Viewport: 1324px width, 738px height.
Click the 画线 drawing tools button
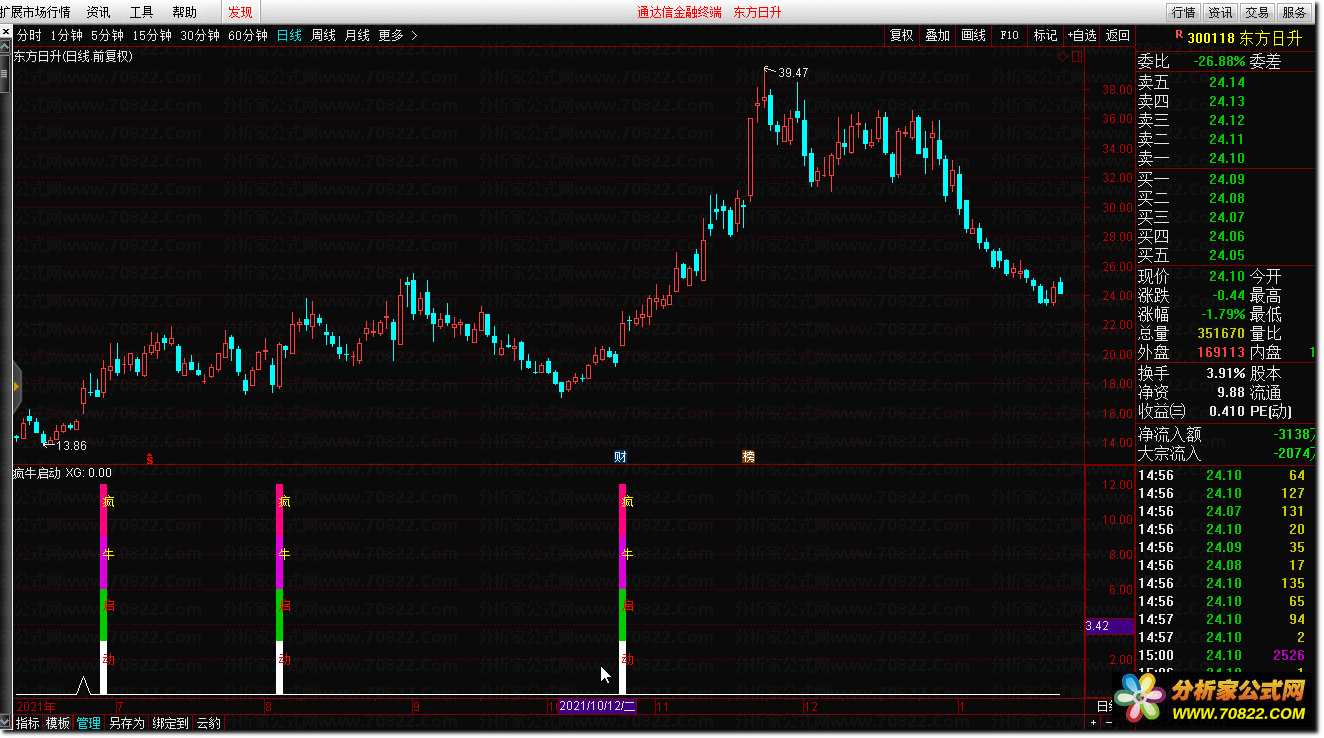973,35
